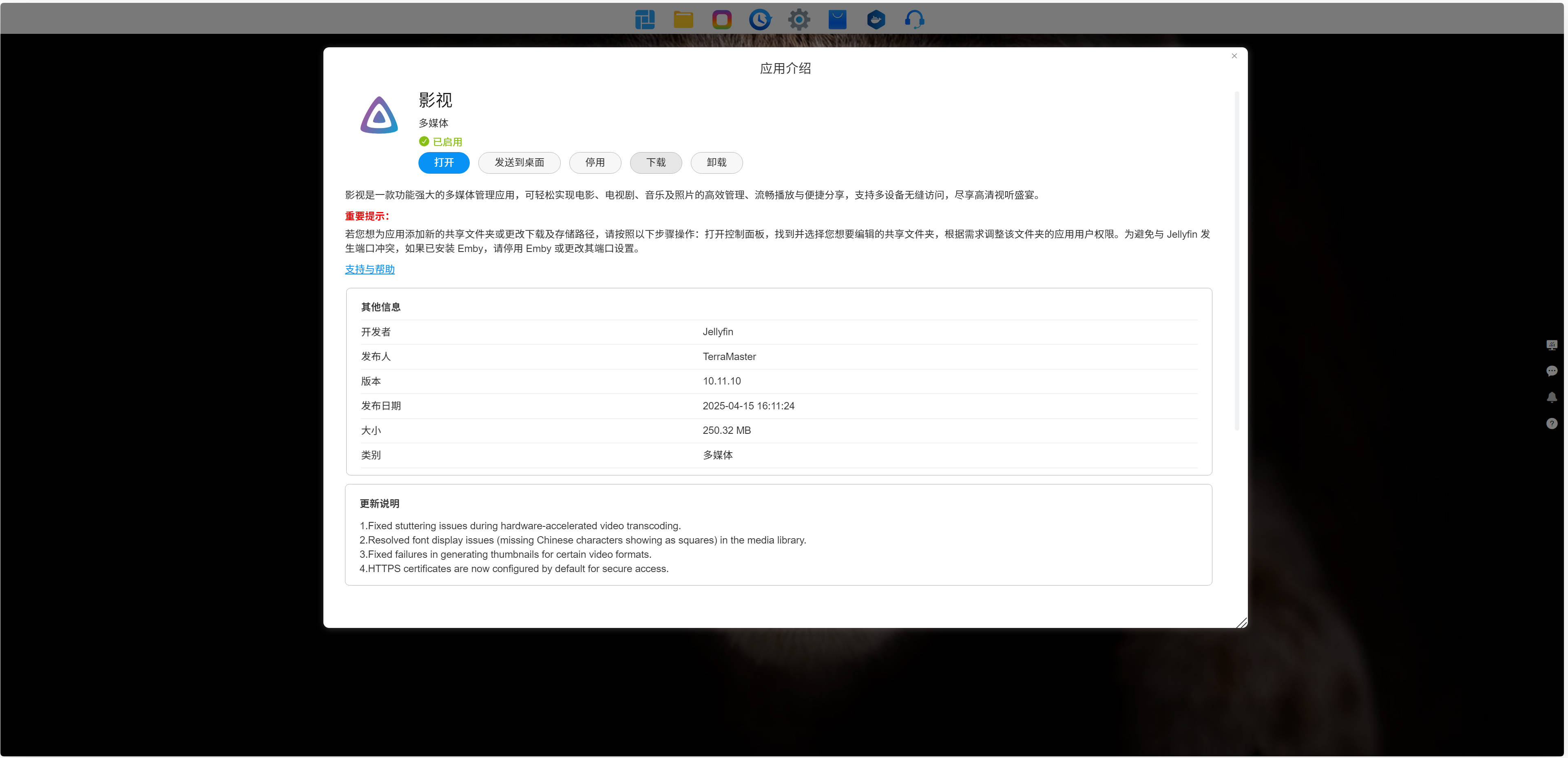
Task: Click update note about font display issues
Action: (582, 540)
